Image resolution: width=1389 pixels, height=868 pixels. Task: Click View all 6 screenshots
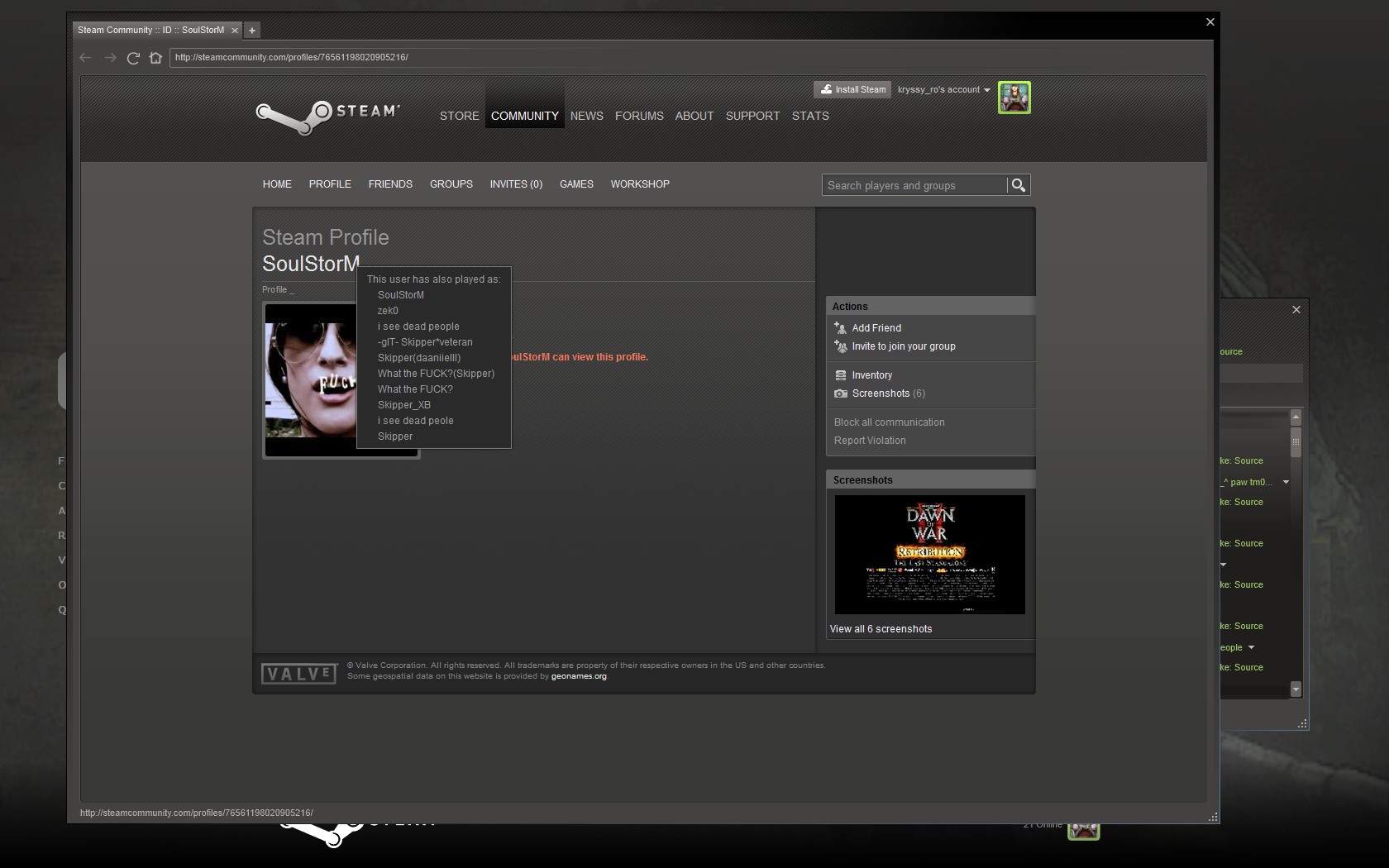881,629
